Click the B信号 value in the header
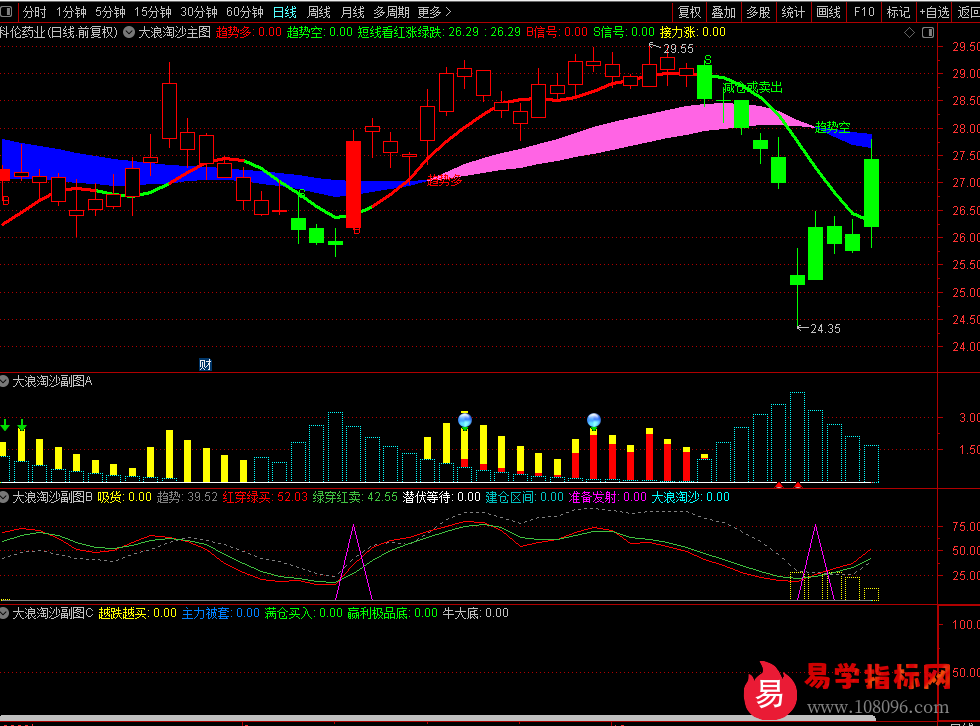980x726 pixels. tap(557, 32)
